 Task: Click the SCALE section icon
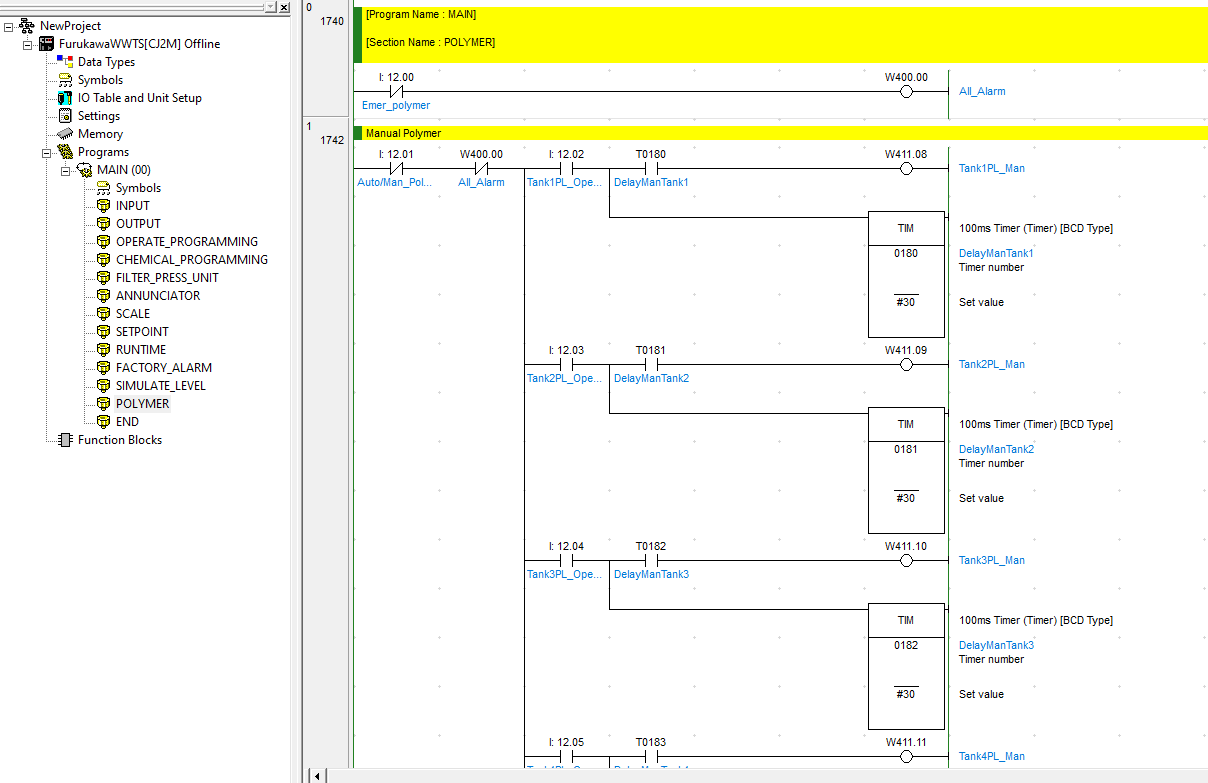[103, 314]
